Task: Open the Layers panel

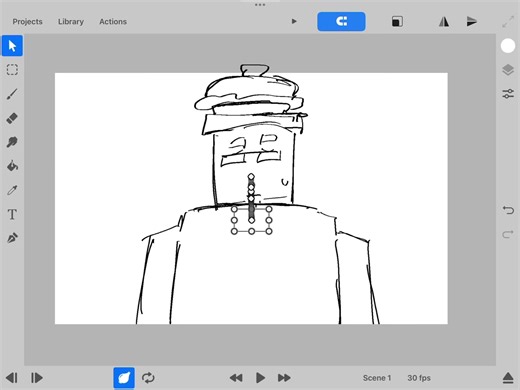Action: (x=508, y=70)
